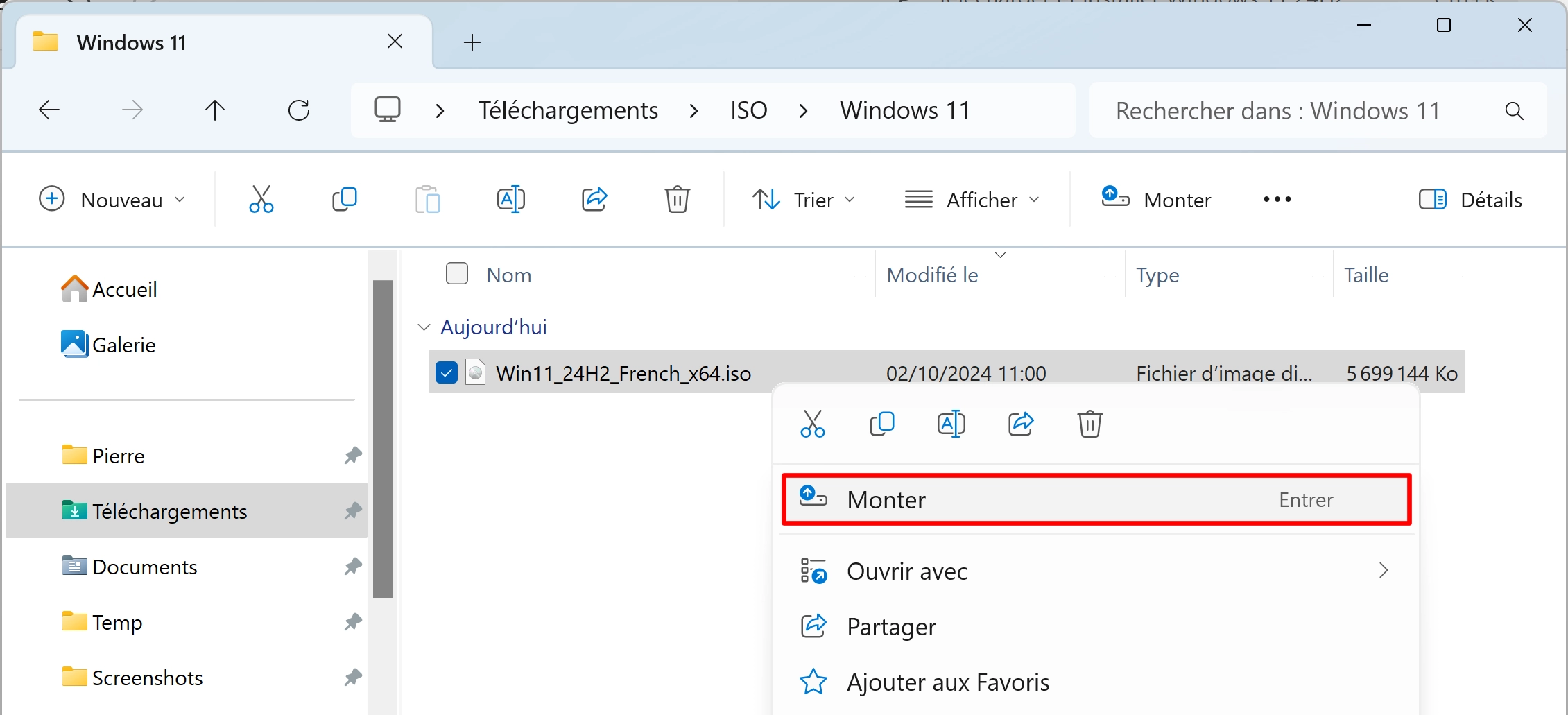Click the Paste icon in the toolbar
The image size is (1568, 715).
[428, 200]
